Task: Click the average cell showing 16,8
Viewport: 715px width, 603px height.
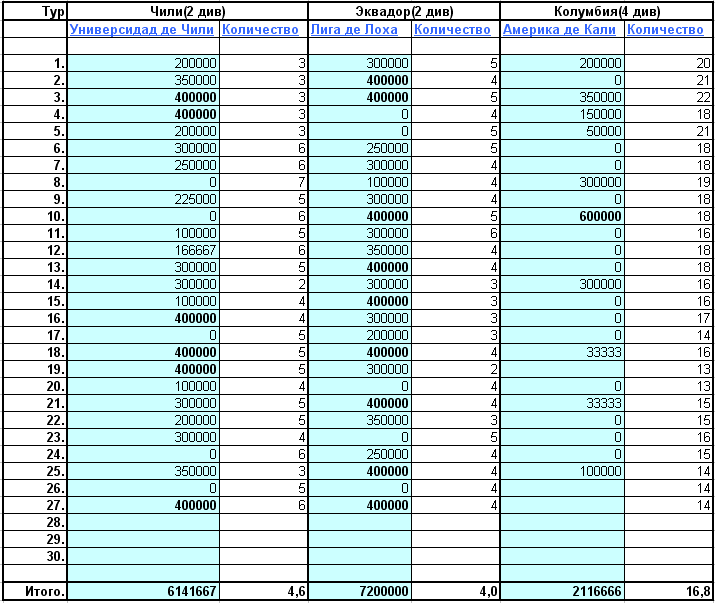Action: 669,592
